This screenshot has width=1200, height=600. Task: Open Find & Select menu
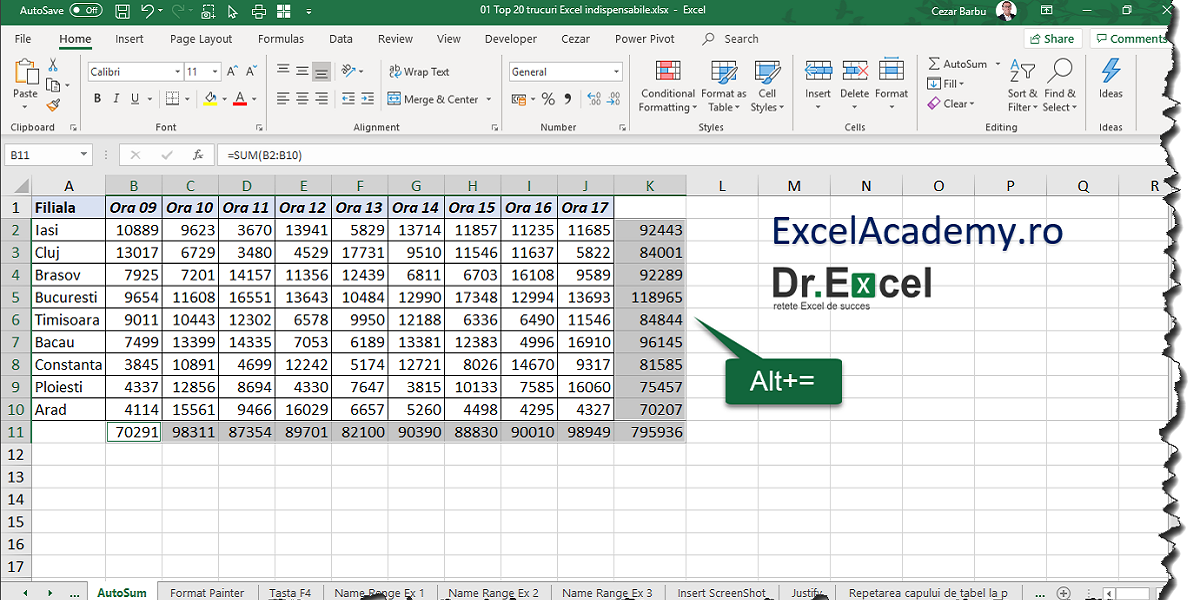[x=1059, y=86]
